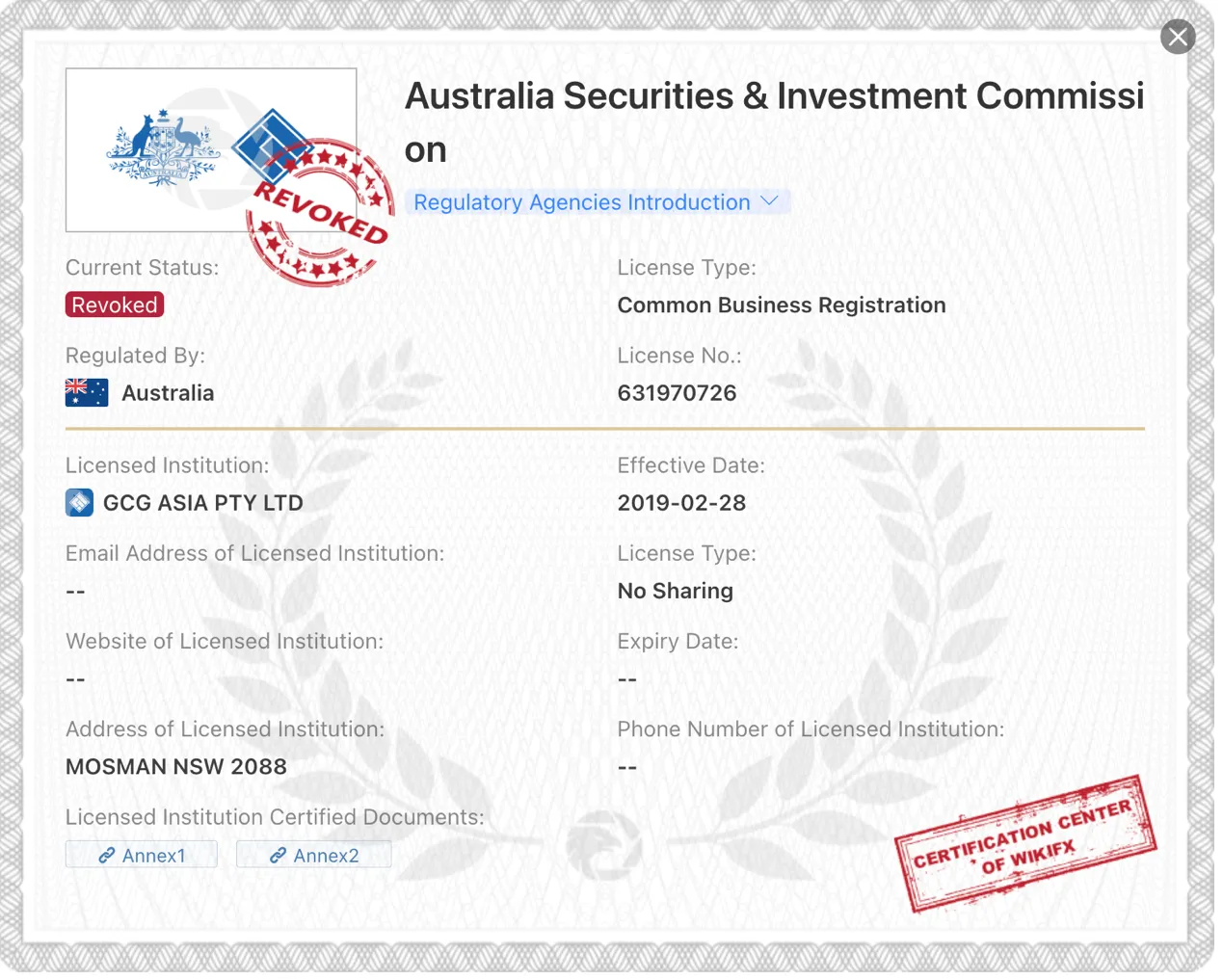The width and height of the screenshot is (1223, 980).
Task: Click the Phone Number of Licensed Institution label
Action: (811, 729)
